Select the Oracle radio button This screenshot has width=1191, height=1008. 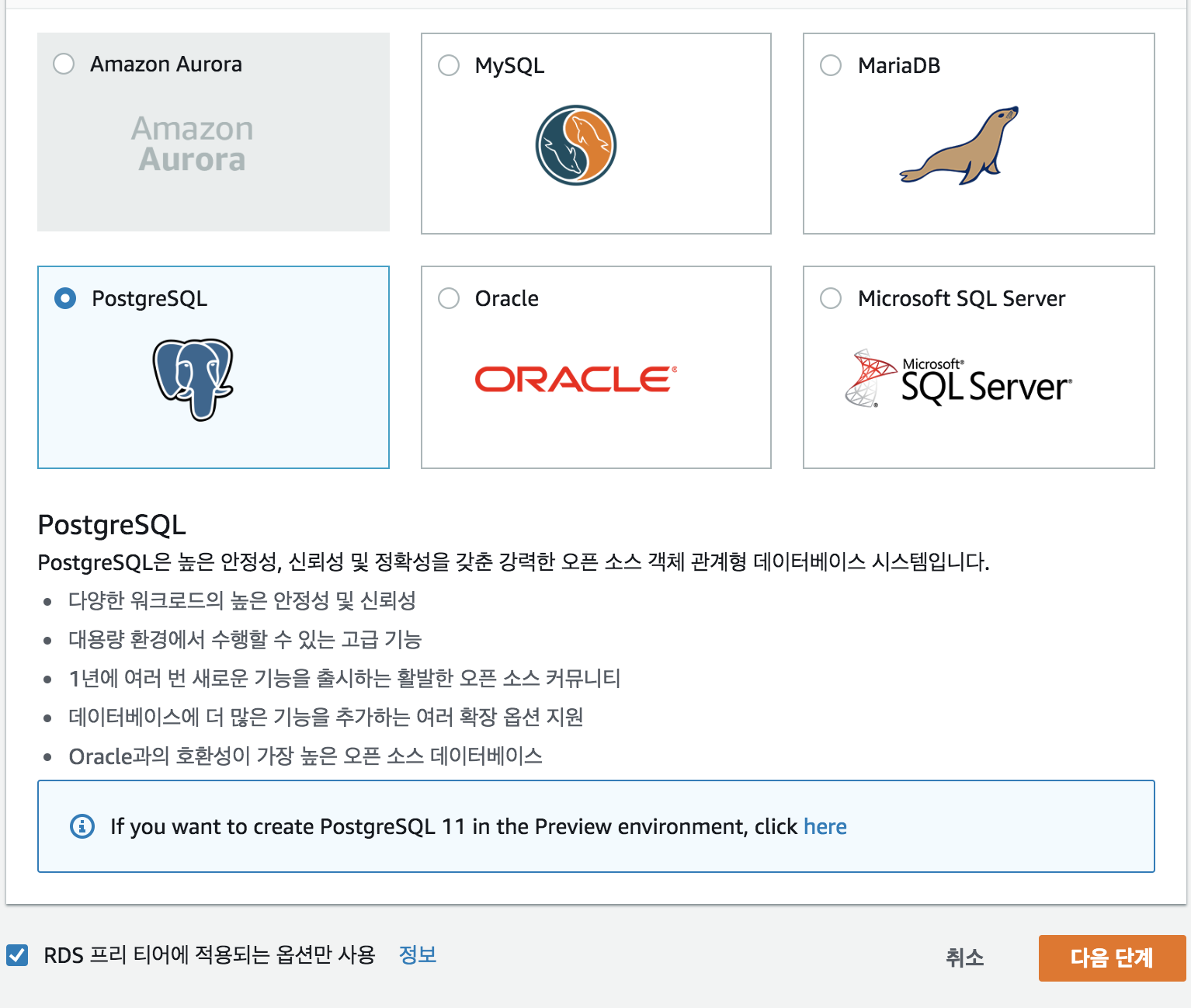pyautogui.click(x=449, y=298)
